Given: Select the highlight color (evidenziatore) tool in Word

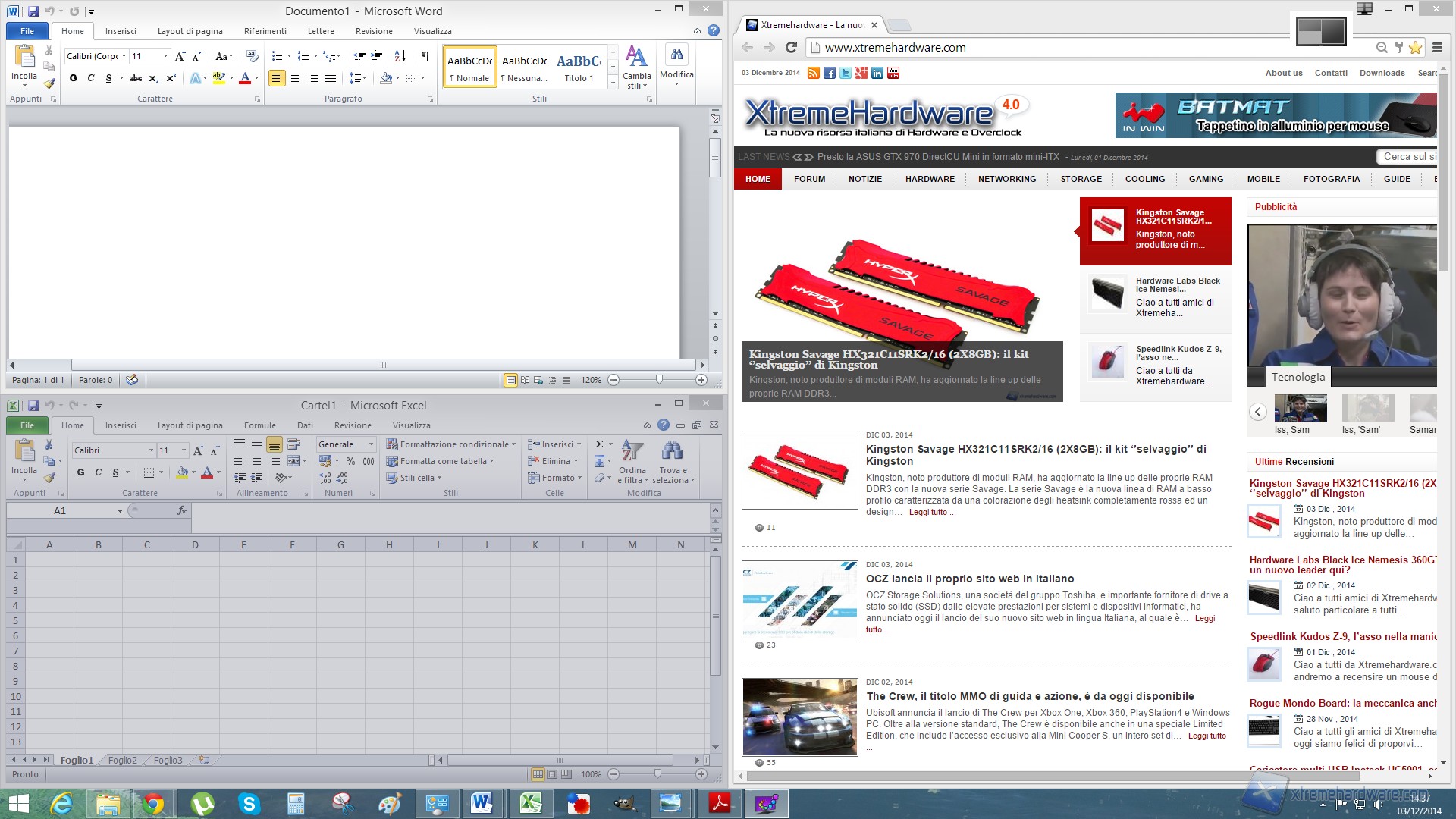Looking at the screenshot, I should 219,77.
